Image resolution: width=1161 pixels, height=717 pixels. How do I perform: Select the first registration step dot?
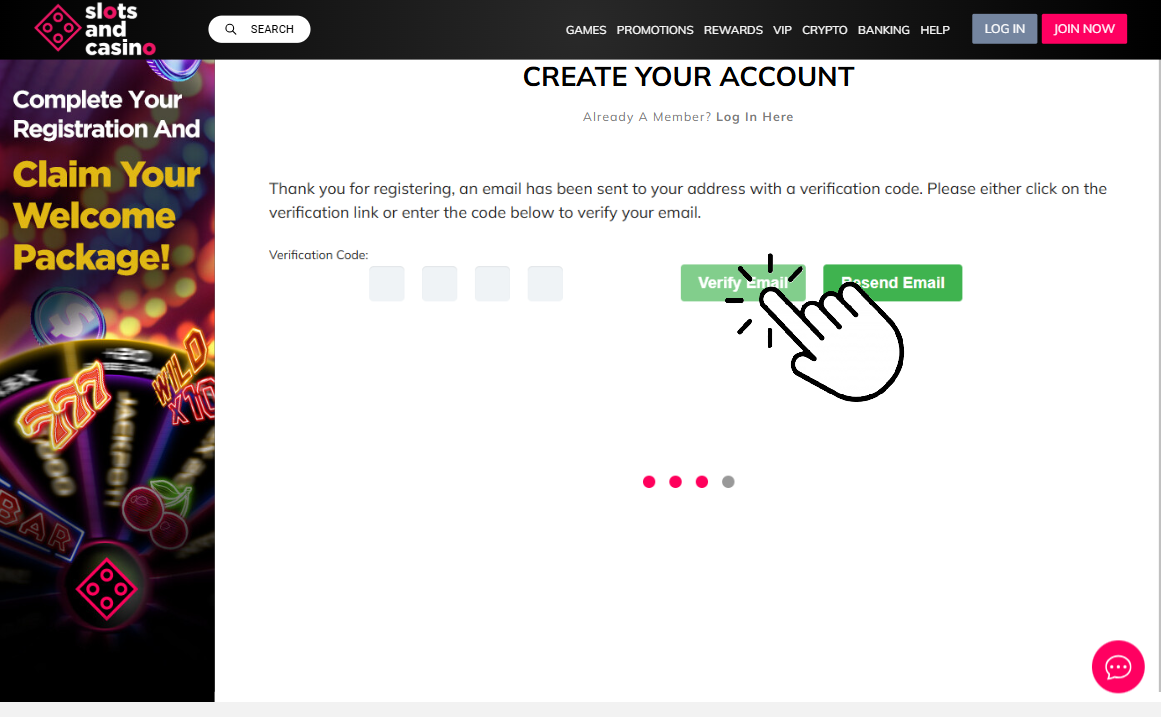pyautogui.click(x=649, y=482)
